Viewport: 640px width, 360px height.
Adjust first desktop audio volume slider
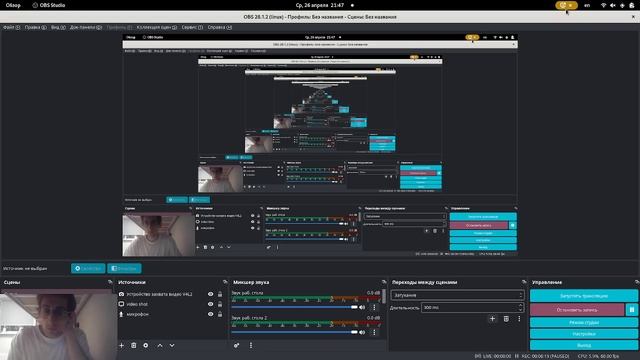(x=294, y=307)
